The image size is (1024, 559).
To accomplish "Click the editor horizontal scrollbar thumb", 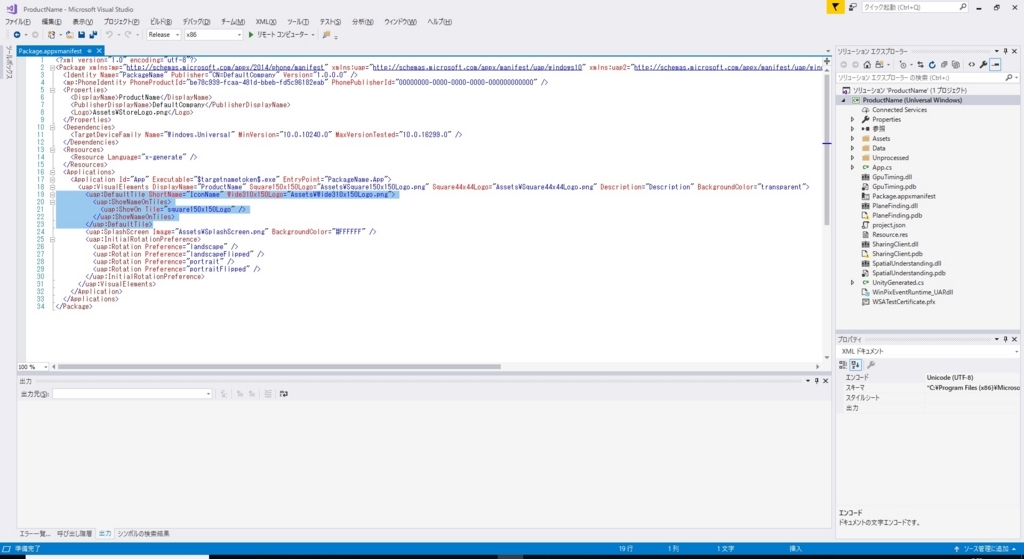I will click(x=280, y=366).
